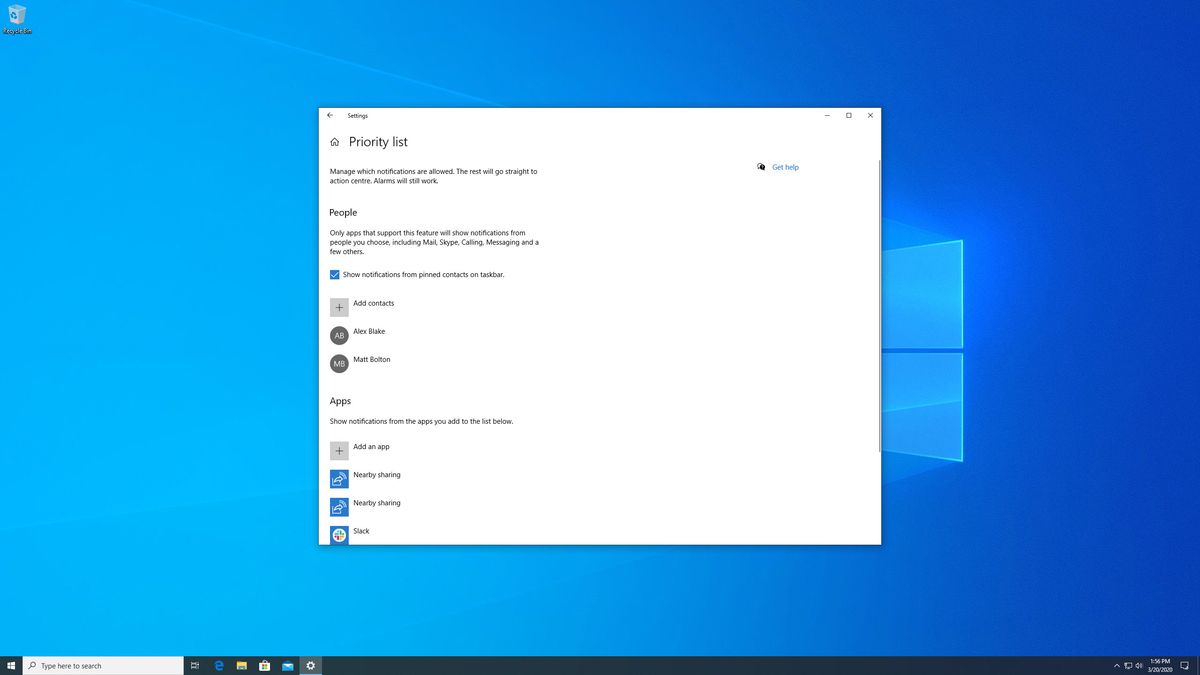Image resolution: width=1200 pixels, height=675 pixels.
Task: Click the plus icon to add an app
Action: tap(339, 450)
